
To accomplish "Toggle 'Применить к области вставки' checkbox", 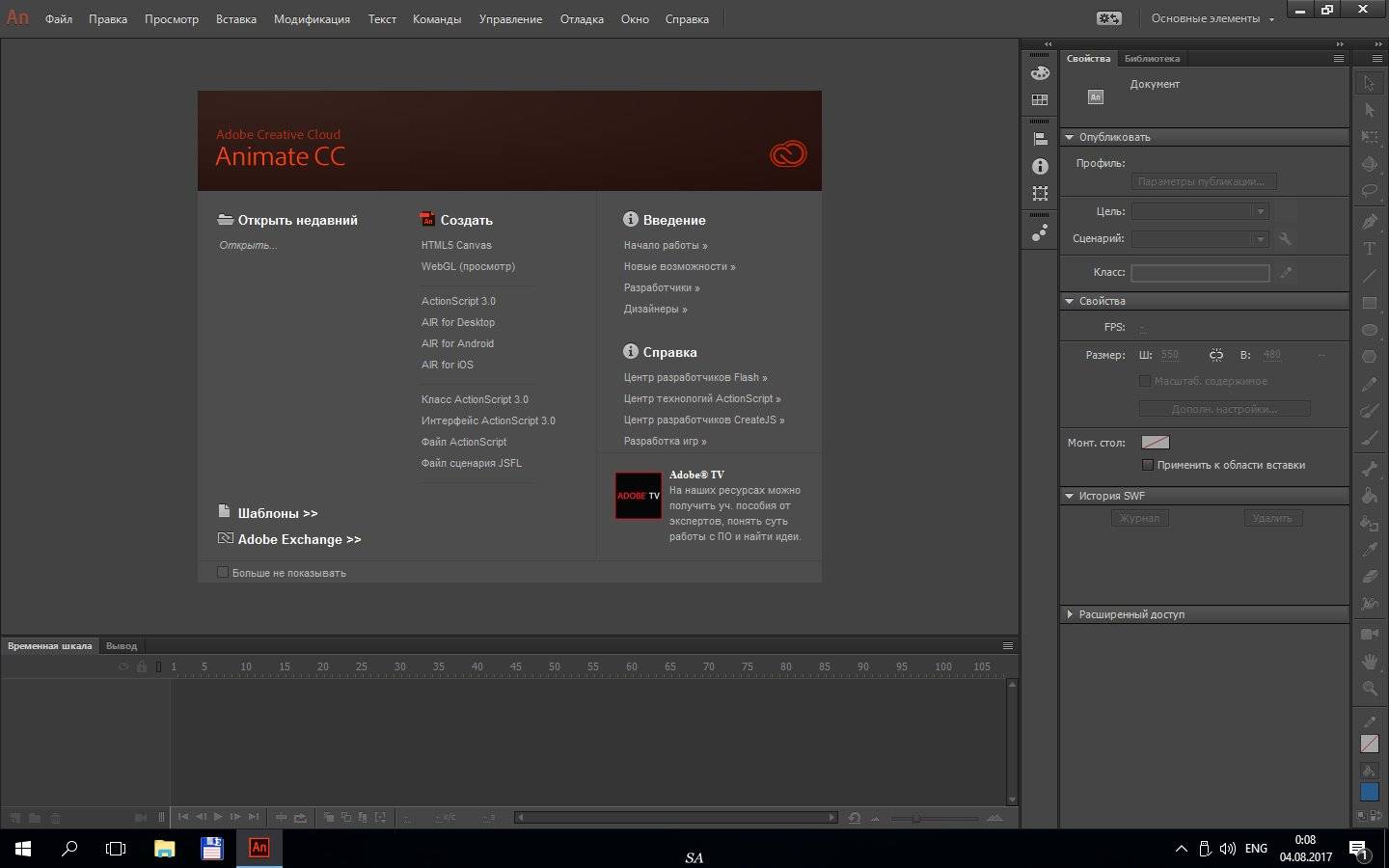I will (1148, 465).
